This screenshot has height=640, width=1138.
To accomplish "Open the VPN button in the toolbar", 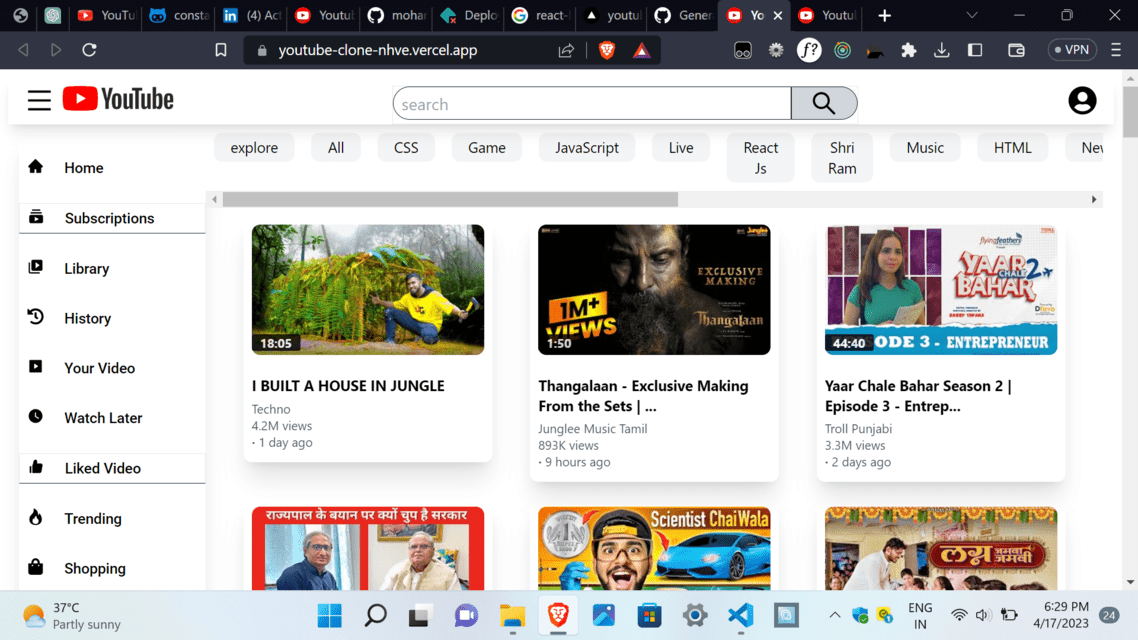I will 1071,49.
